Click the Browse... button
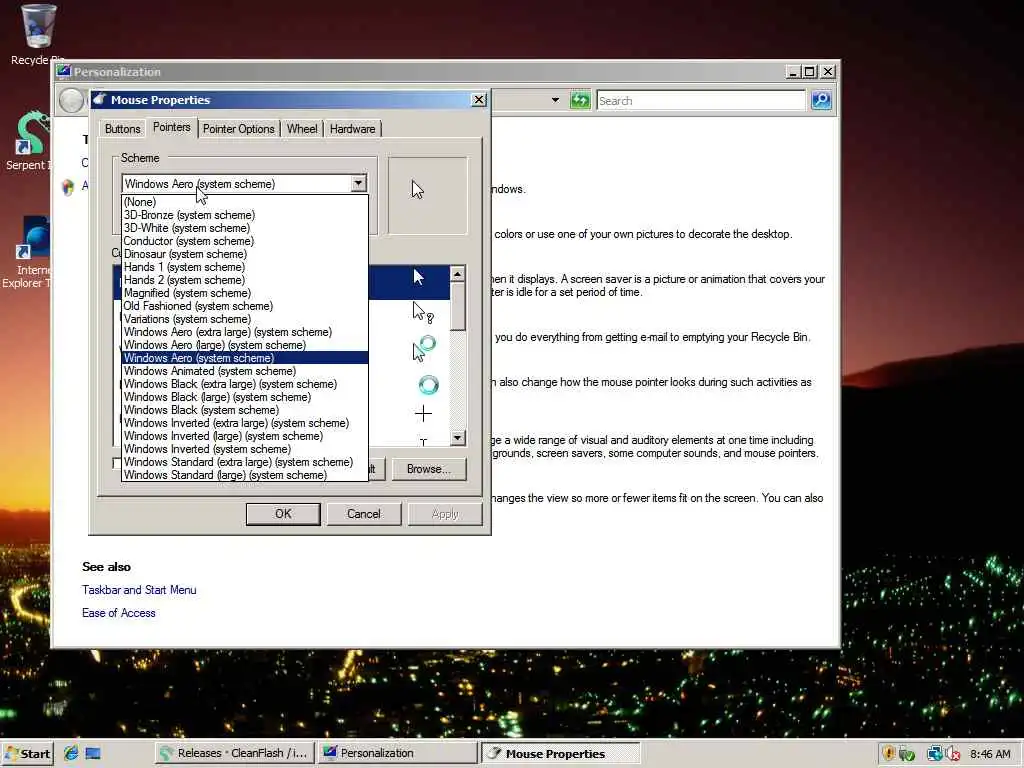The height and width of the screenshot is (768, 1024). pyautogui.click(x=429, y=469)
